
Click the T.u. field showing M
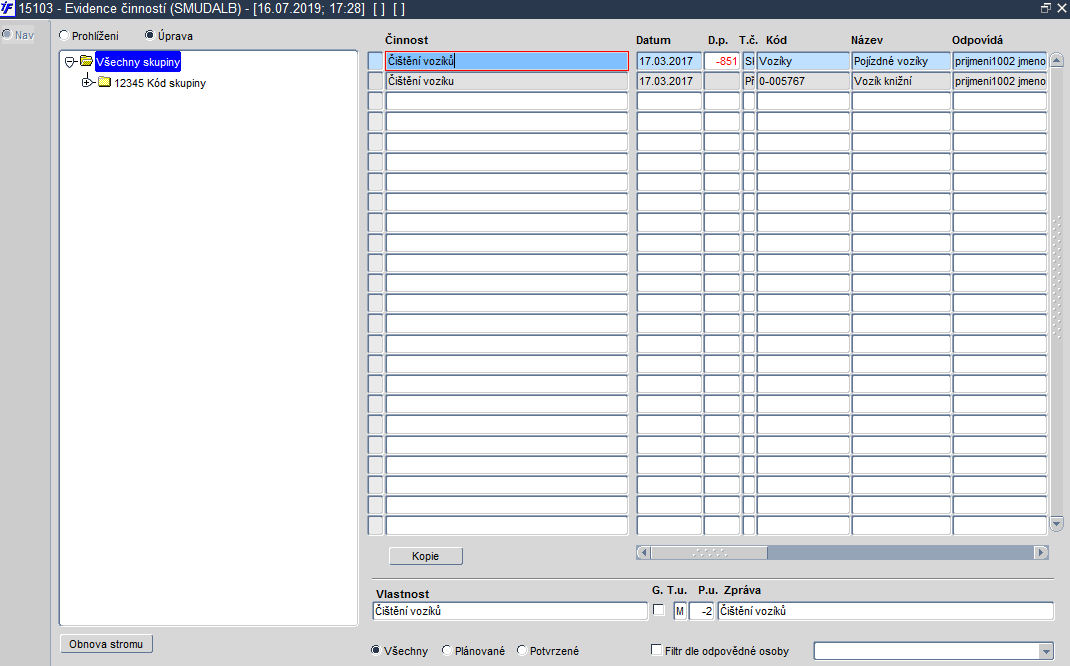[680, 611]
